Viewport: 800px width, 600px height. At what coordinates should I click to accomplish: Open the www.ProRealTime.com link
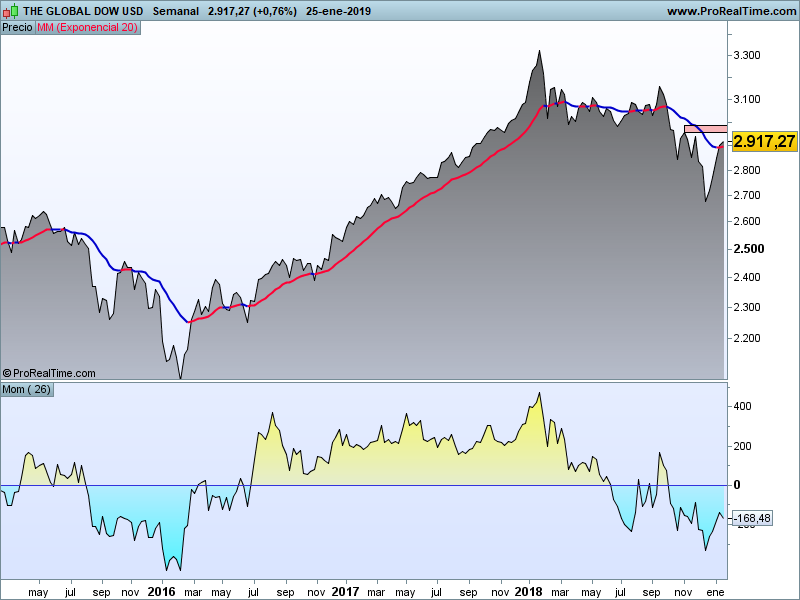(x=730, y=11)
